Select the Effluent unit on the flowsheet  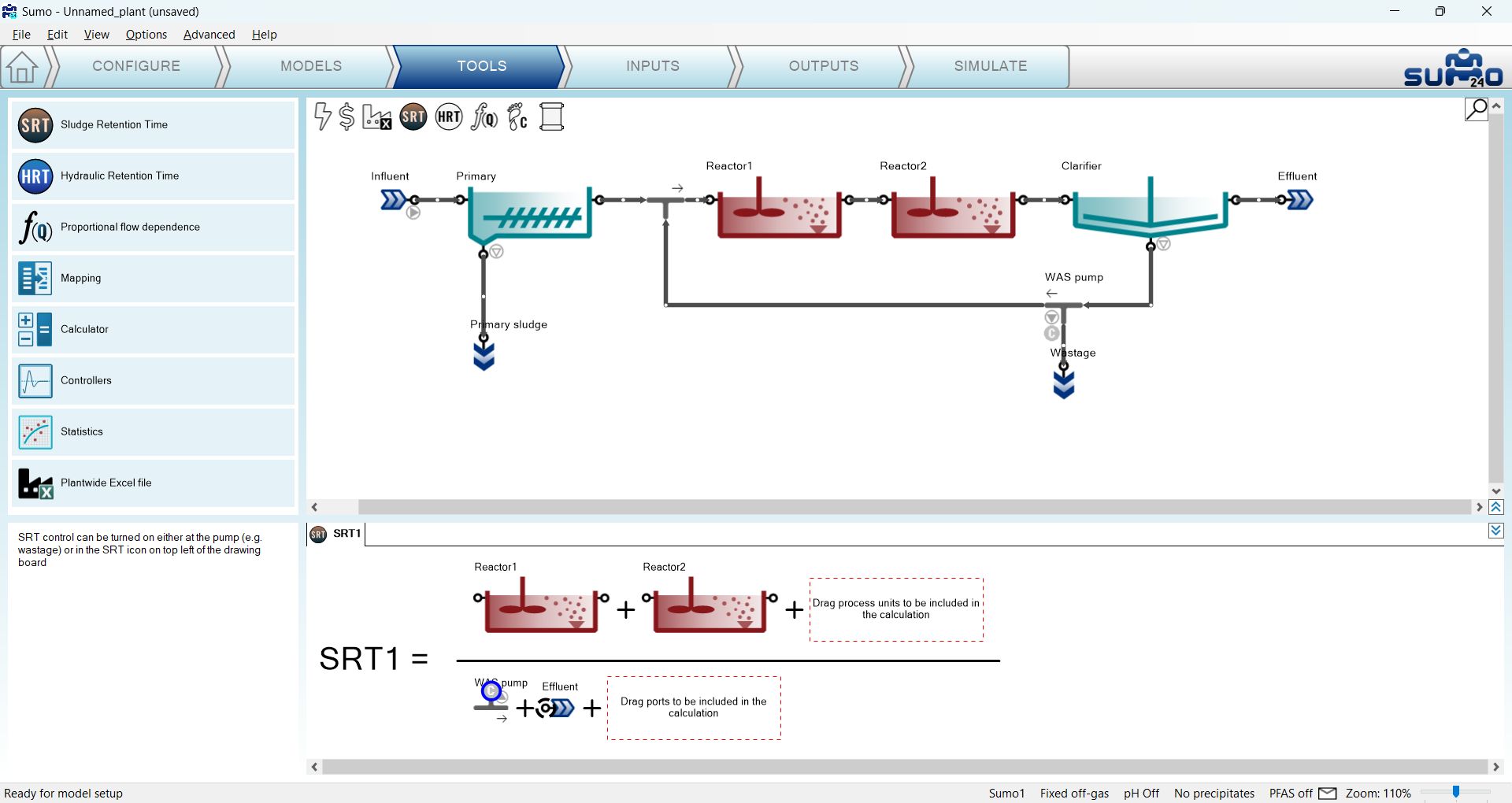1299,200
